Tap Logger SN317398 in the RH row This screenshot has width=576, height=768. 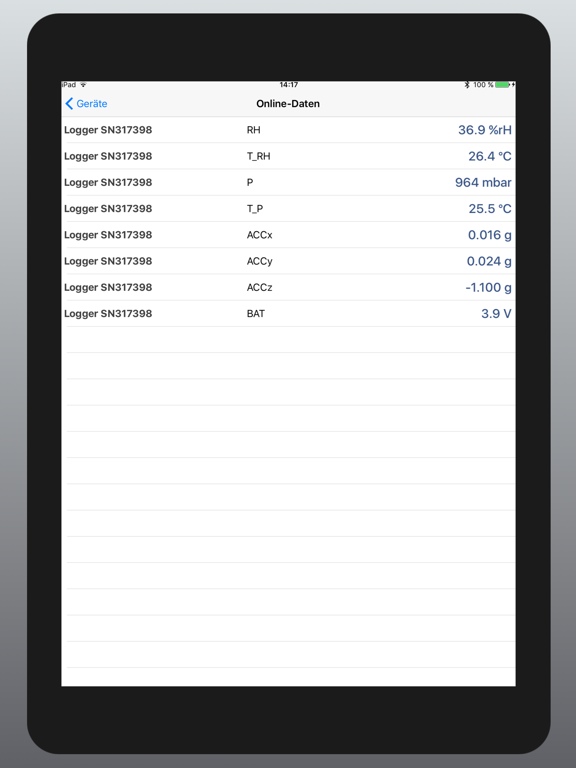(x=108, y=130)
